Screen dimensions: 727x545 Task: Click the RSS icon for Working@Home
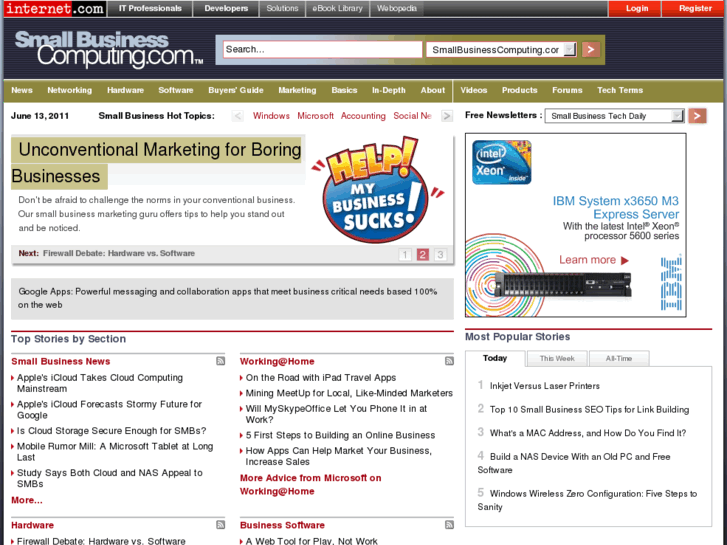coord(449,361)
